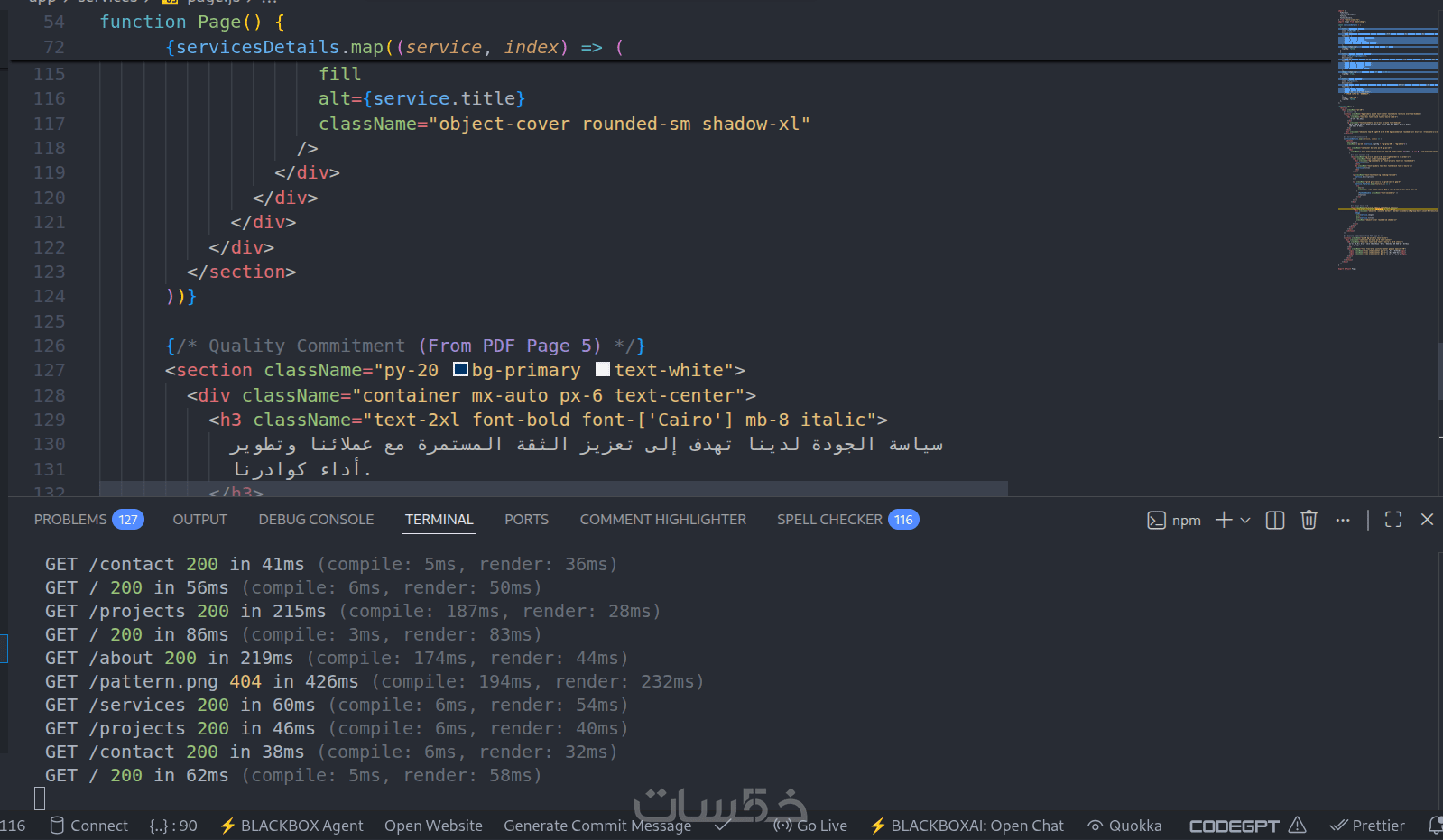Open notifications bell in status bar
This screenshot has width=1443, height=840.
[x=1435, y=826]
